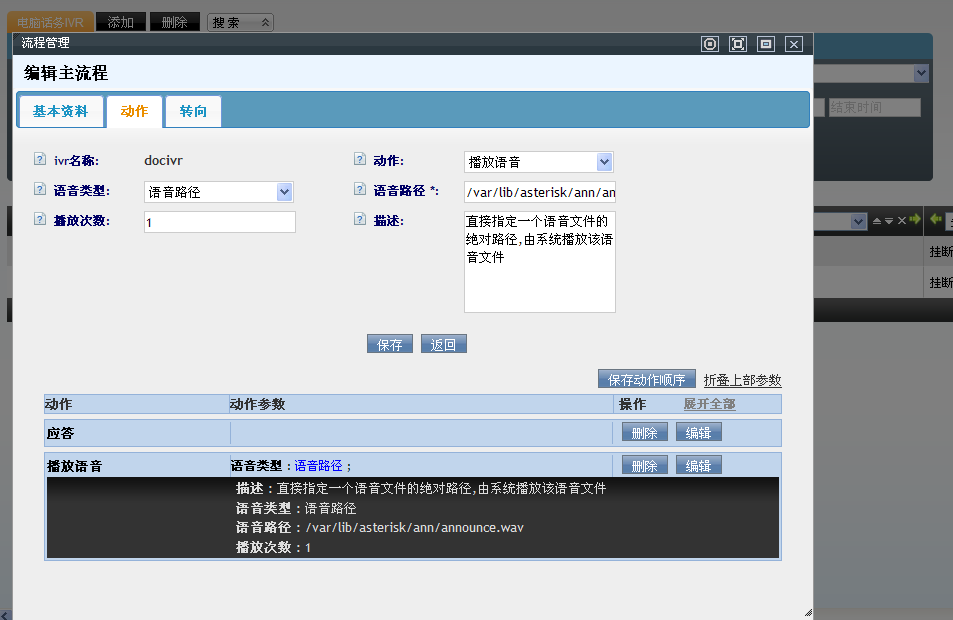Click the help icon beside 语音路径
The height and width of the screenshot is (620, 953).
360,189
